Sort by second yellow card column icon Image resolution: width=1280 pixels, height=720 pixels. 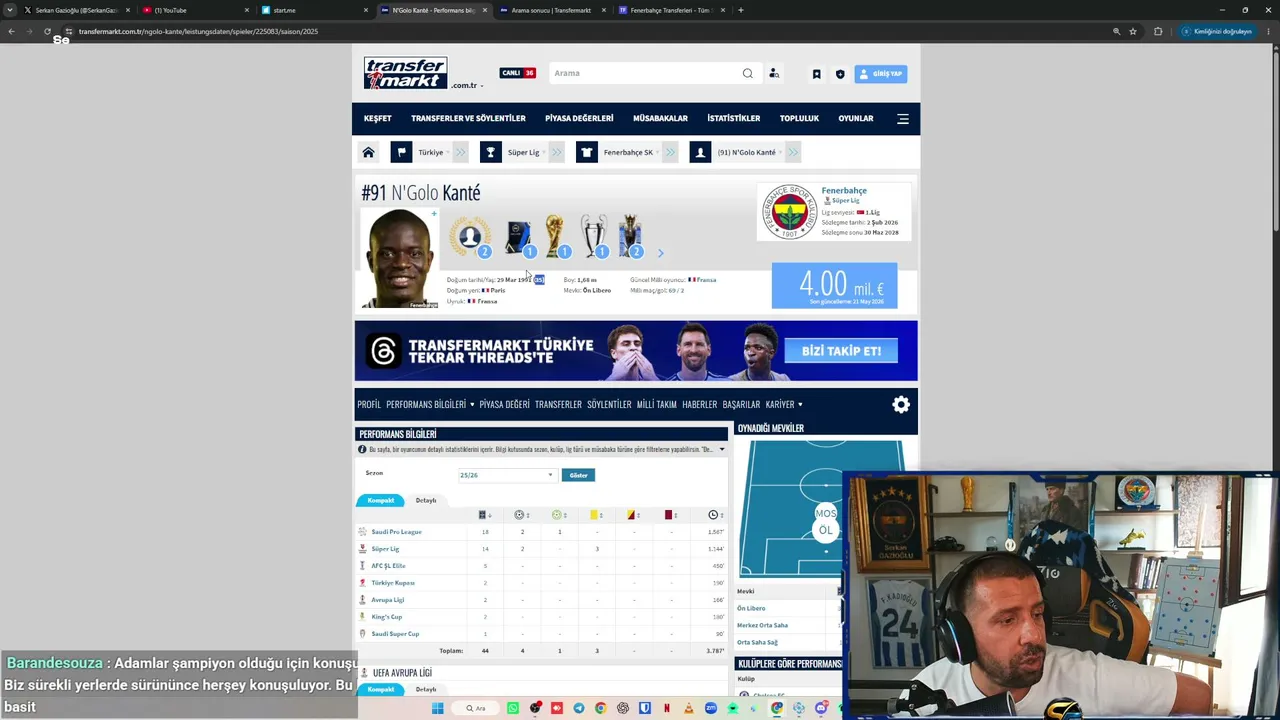click(631, 515)
